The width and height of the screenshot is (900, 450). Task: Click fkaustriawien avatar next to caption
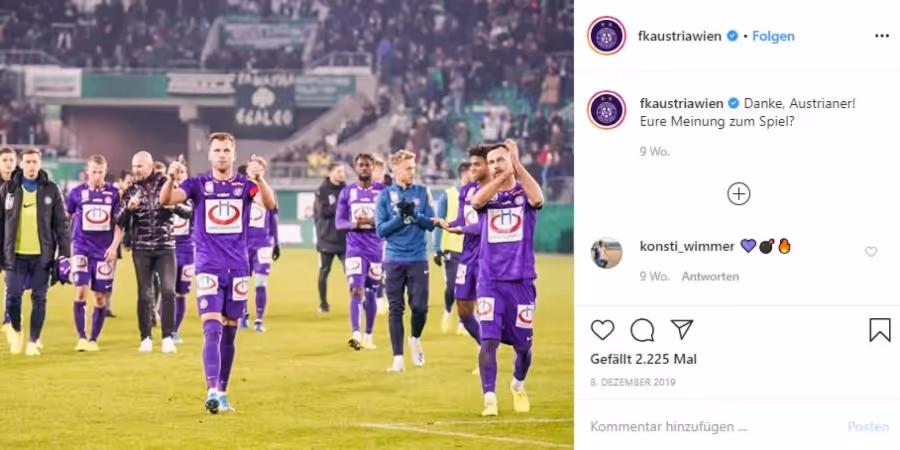tap(607, 110)
